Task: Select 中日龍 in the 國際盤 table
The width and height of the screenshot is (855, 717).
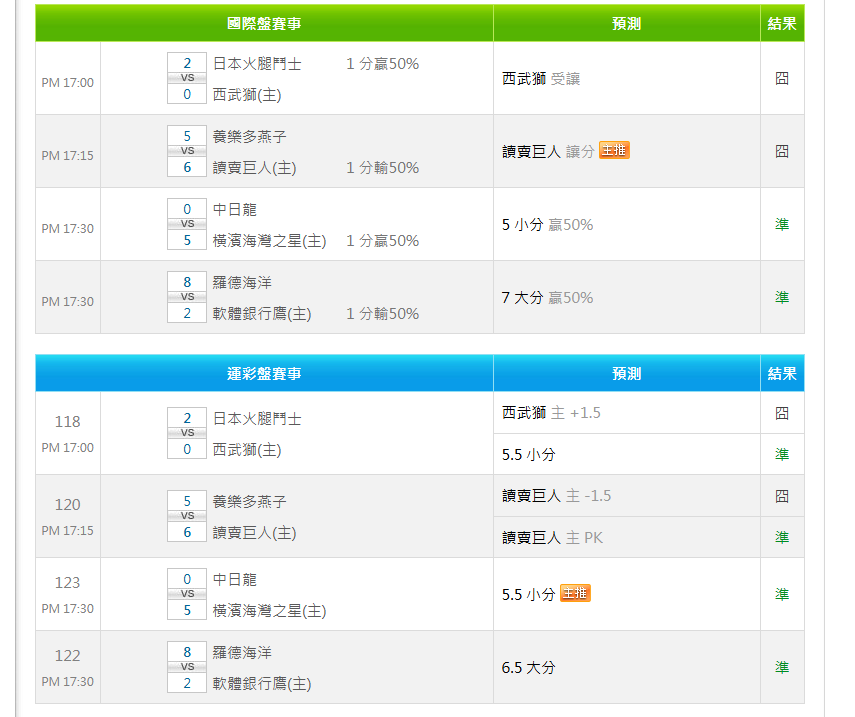Action: 234,209
